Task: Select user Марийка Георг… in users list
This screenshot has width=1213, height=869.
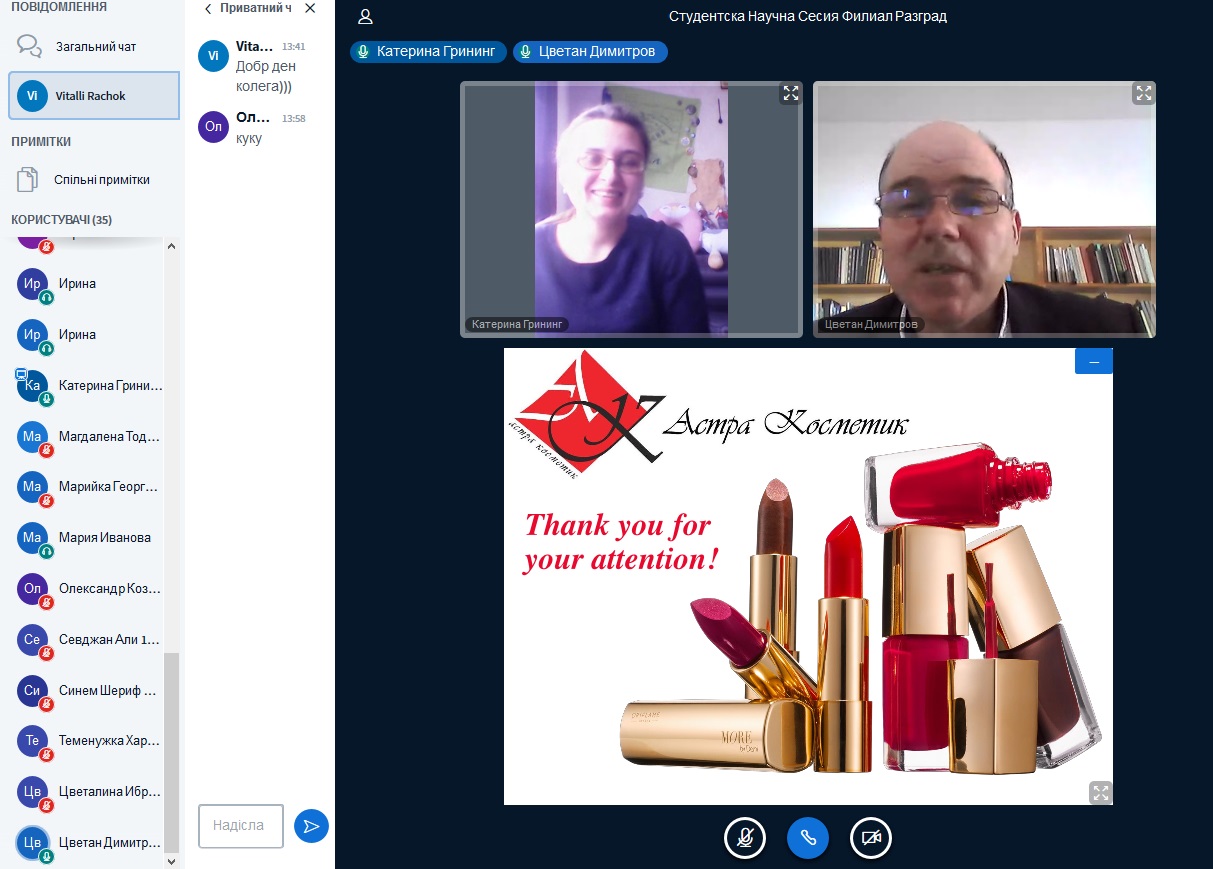Action: (x=89, y=487)
